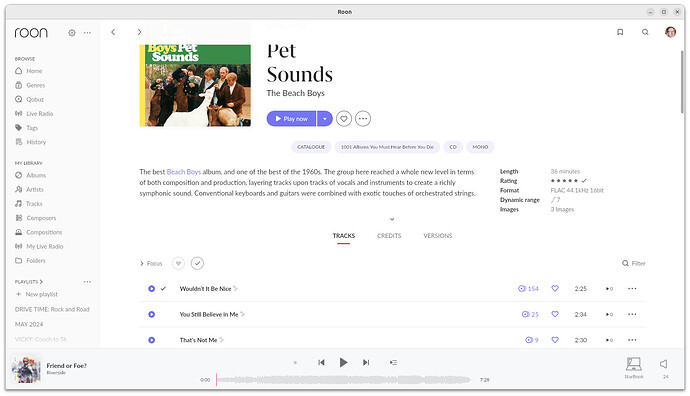
Task: Click the Friend or Foe now-playing thumbnail
Action: 26,370
